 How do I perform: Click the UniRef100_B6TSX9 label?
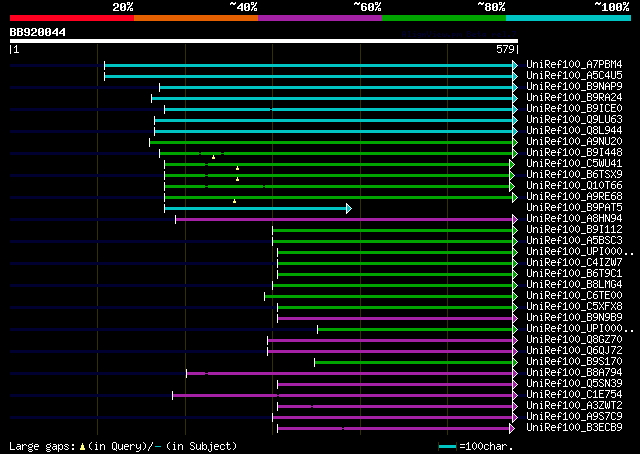tap(574, 175)
